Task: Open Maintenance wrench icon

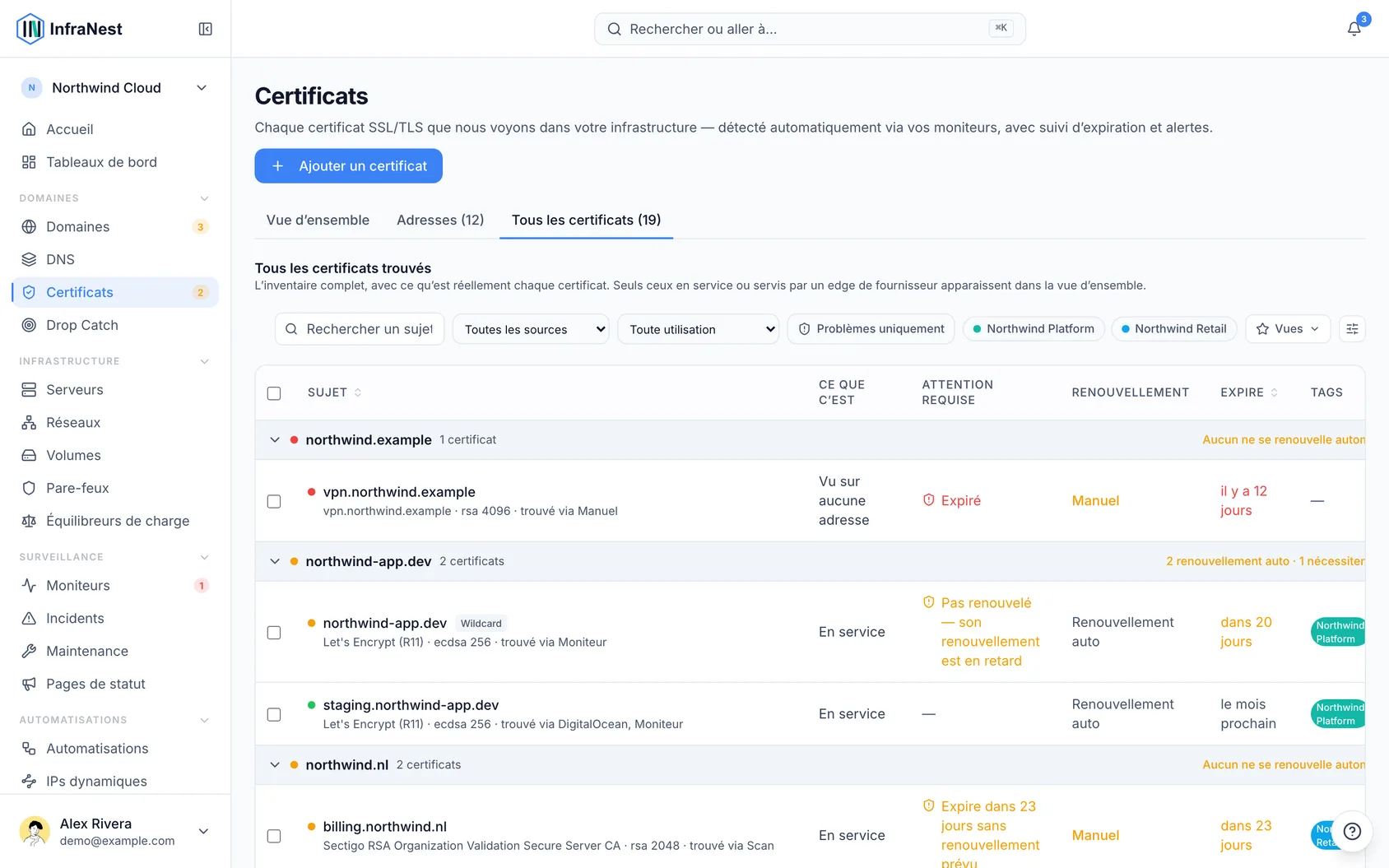Action: pos(29,651)
